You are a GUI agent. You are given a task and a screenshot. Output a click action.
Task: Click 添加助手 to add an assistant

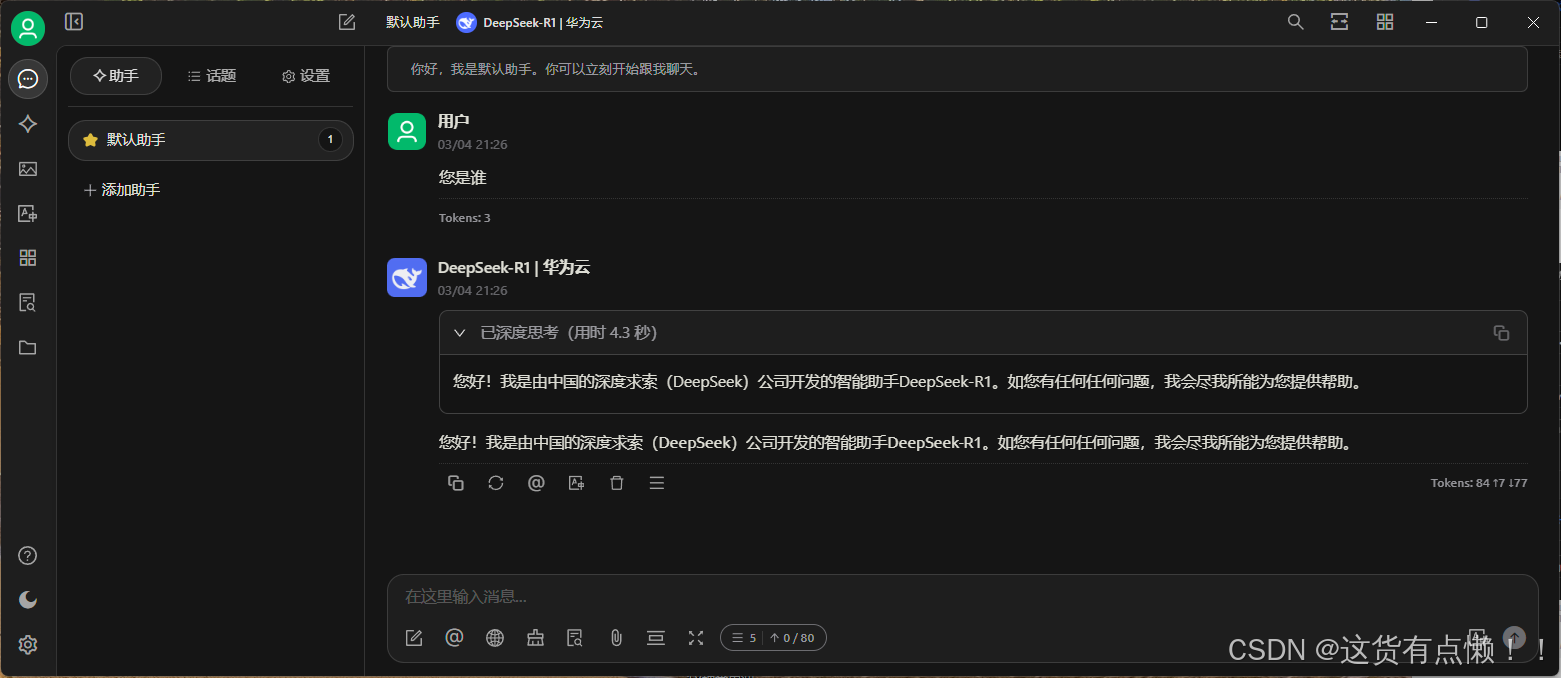pyautogui.click(x=122, y=190)
